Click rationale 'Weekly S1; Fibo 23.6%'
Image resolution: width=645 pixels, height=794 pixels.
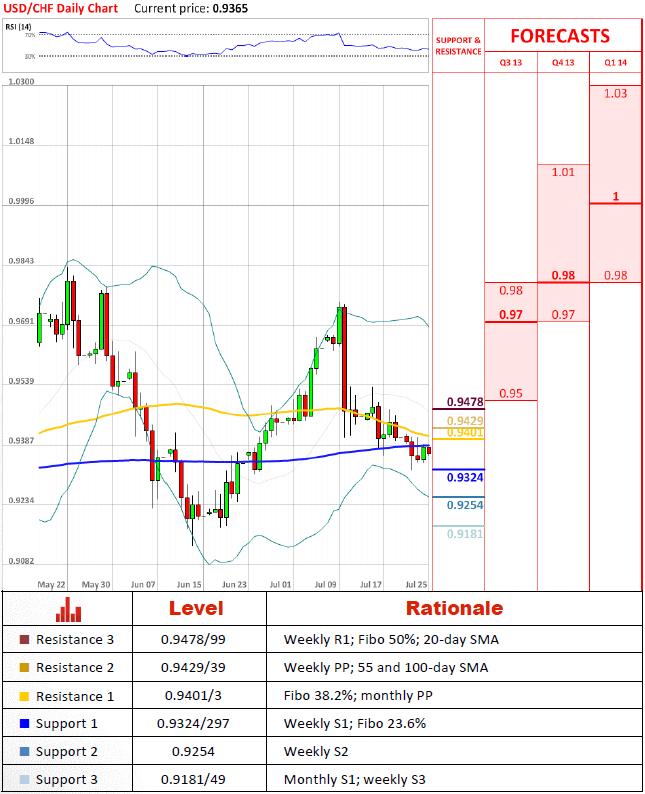(x=355, y=724)
